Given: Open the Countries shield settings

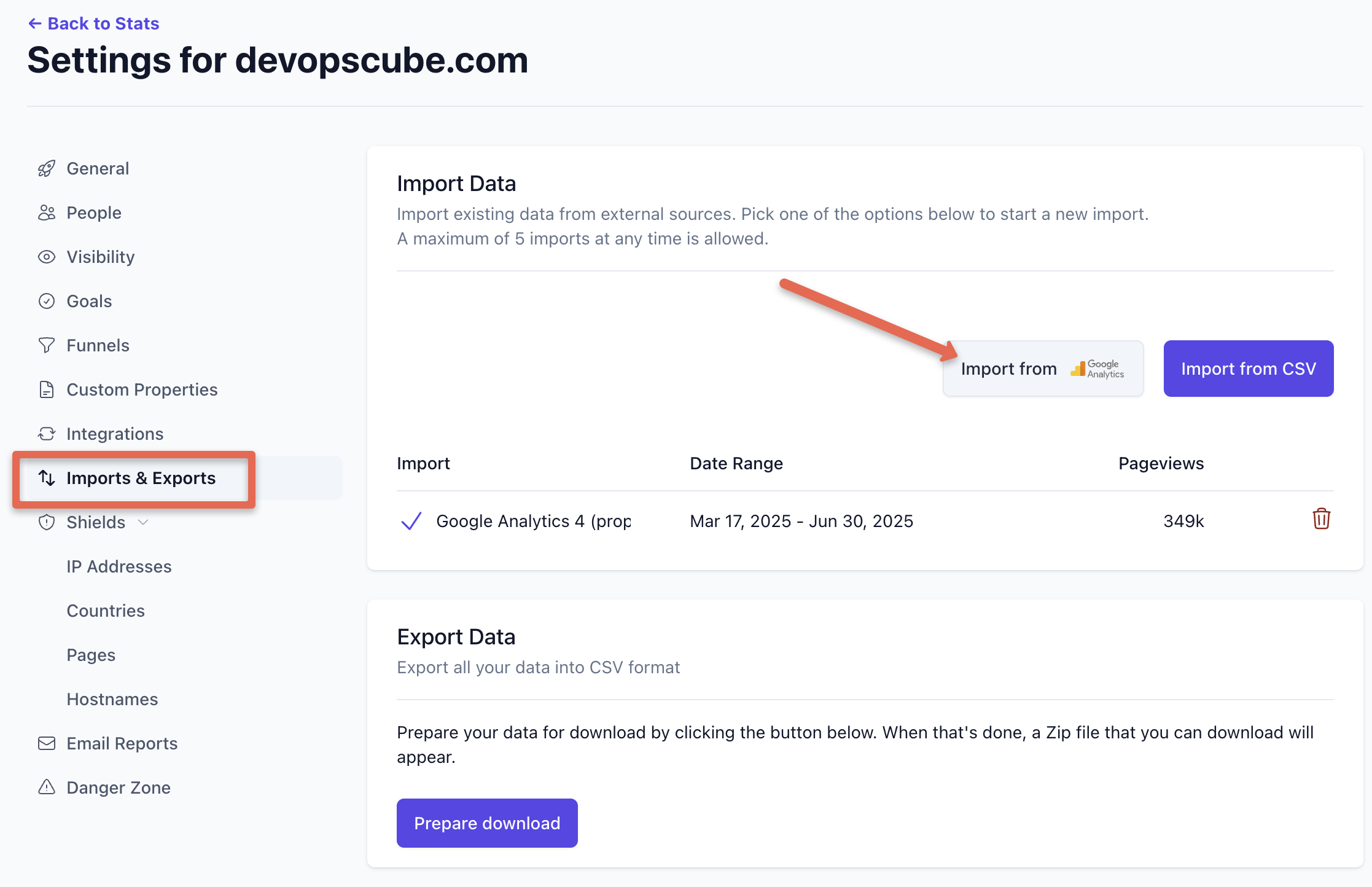Looking at the screenshot, I should tap(105, 610).
